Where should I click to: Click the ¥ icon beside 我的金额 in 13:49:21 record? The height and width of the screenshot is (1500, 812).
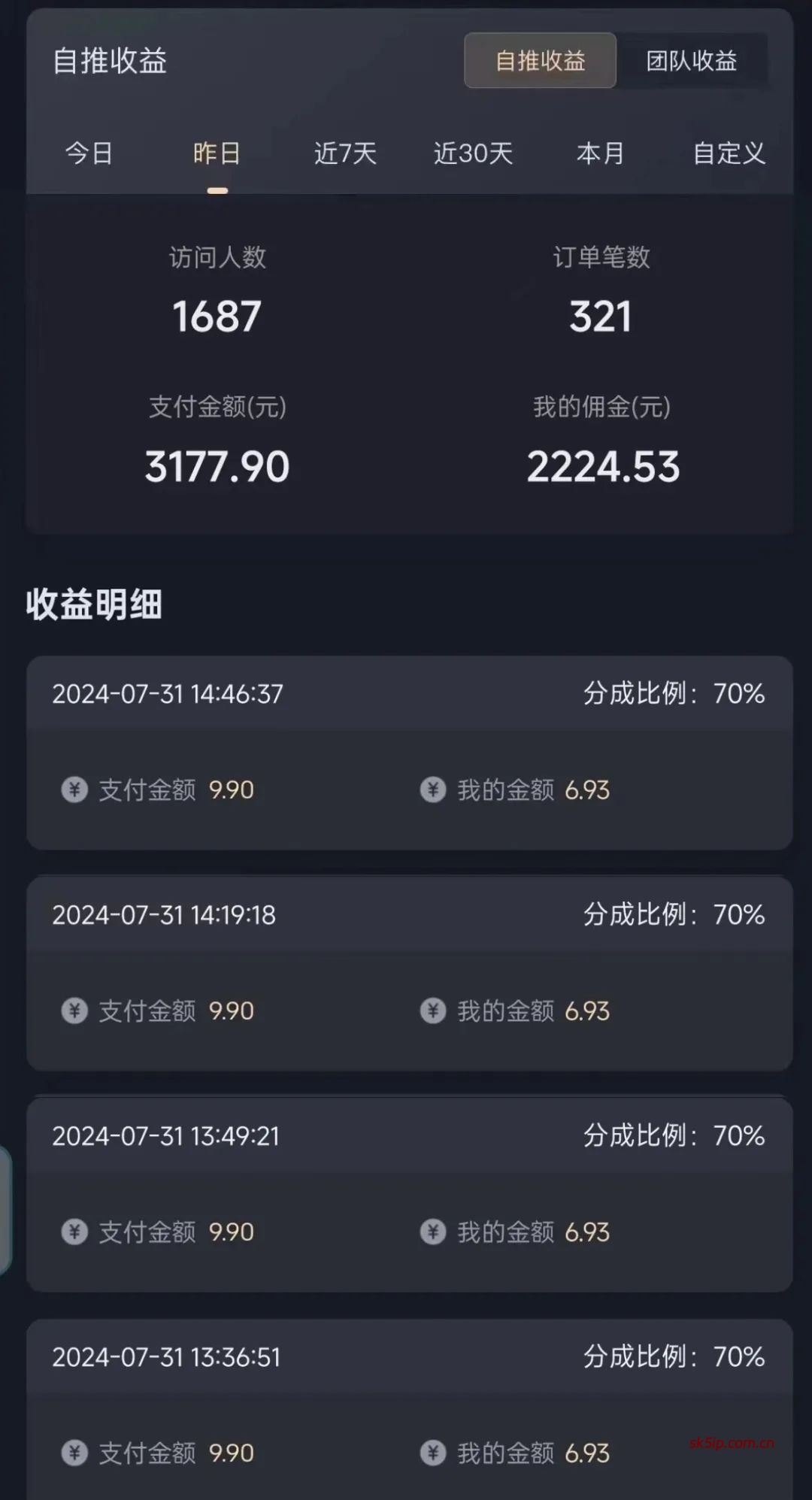pos(431,1232)
